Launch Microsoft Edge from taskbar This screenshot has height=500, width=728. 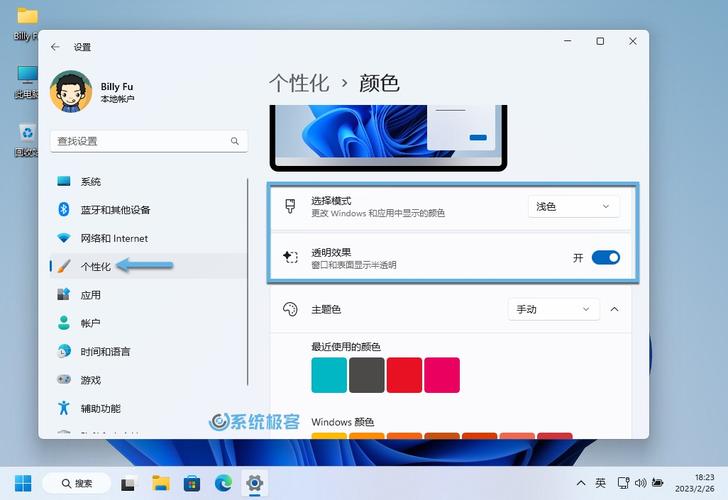tap(223, 483)
